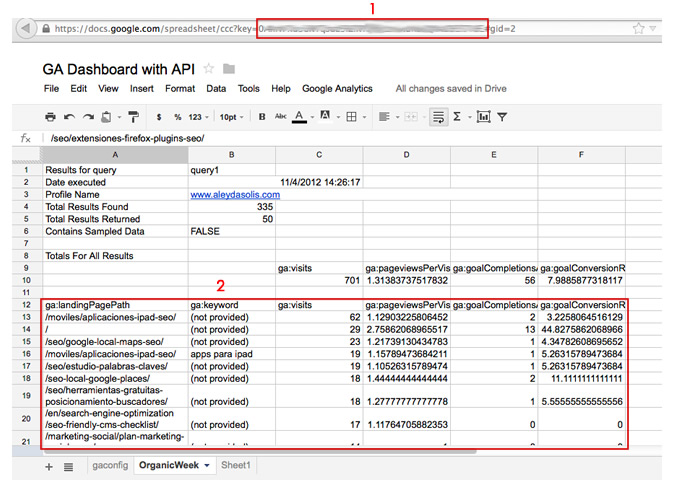This screenshot has width=674, height=491.
Task: Click cell 'FALSE' in row 6
Action: pos(232,231)
